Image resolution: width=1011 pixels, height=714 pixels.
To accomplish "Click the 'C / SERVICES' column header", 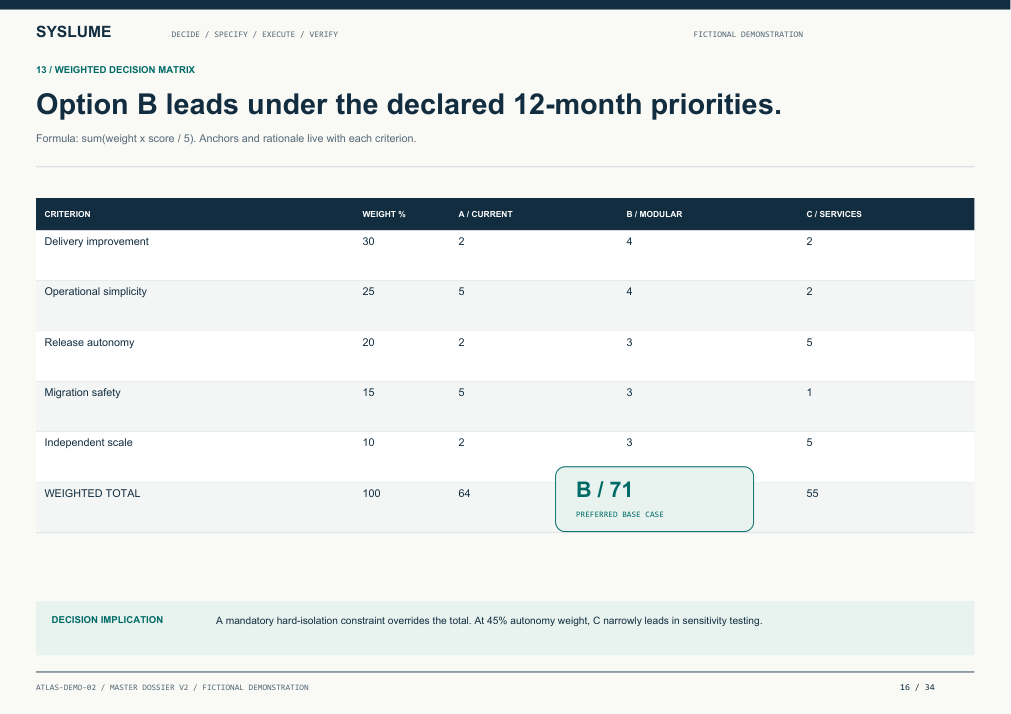I will tap(834, 214).
